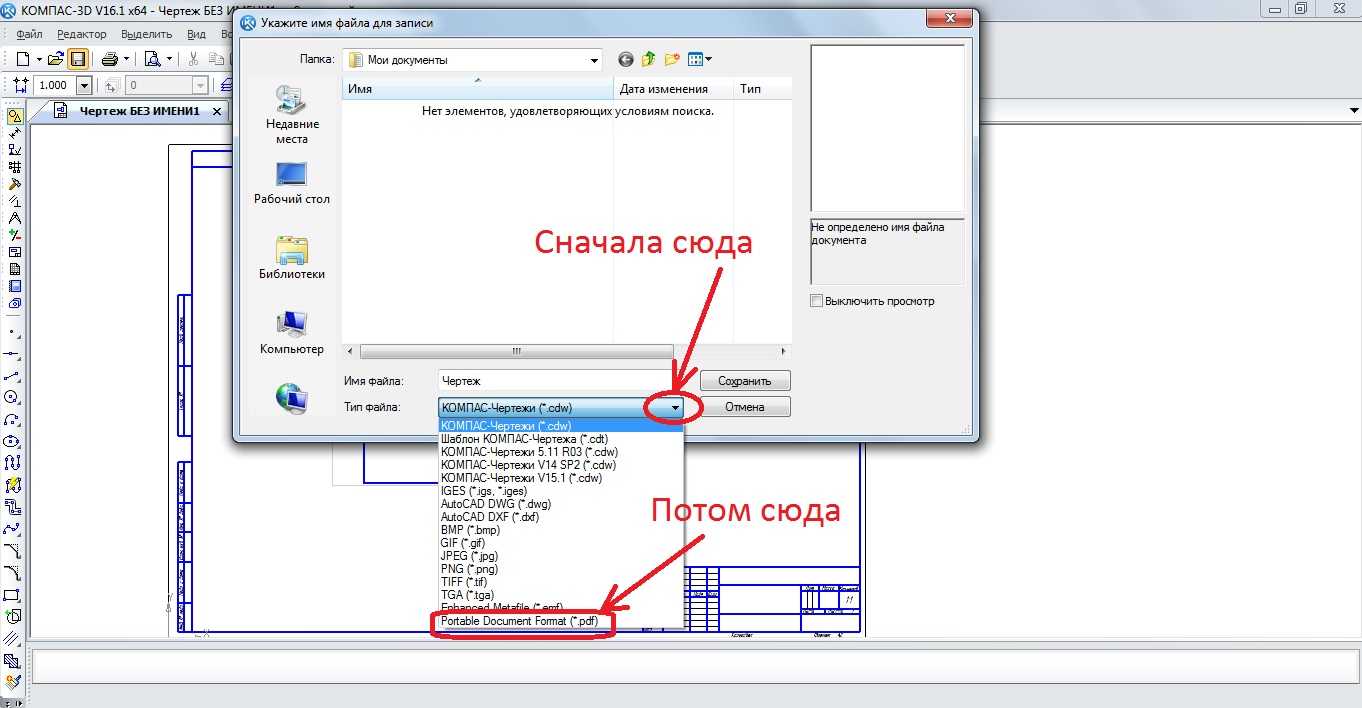The width and height of the screenshot is (1362, 708).
Task: Choose КОМПАС-Чертежи V14 SP2 (*.cdw) file type
Action: (529, 465)
